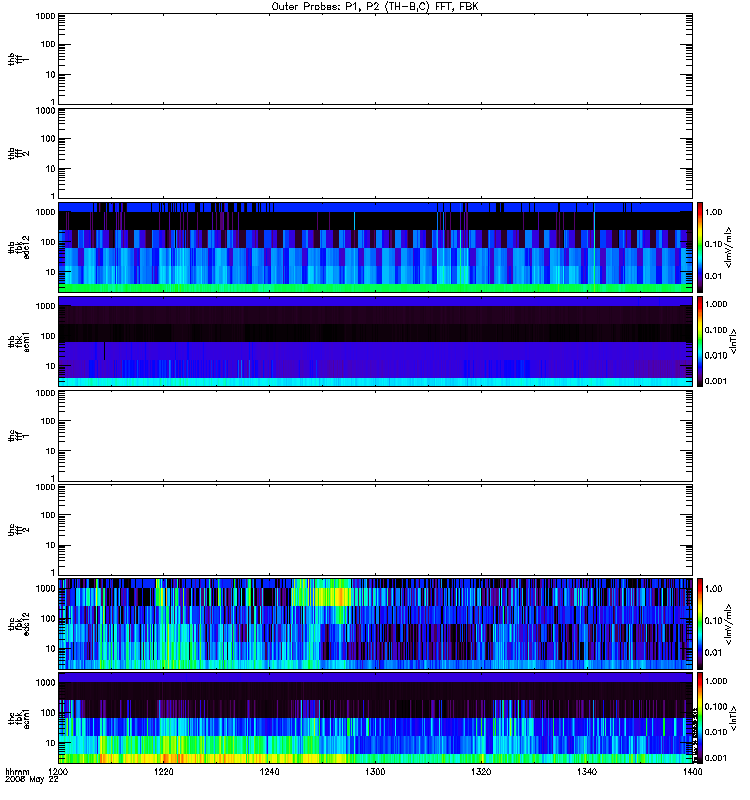The image size is (750, 800).
Task: Click '0.010' on the thb scm1 color scale
Action: (x=716, y=356)
